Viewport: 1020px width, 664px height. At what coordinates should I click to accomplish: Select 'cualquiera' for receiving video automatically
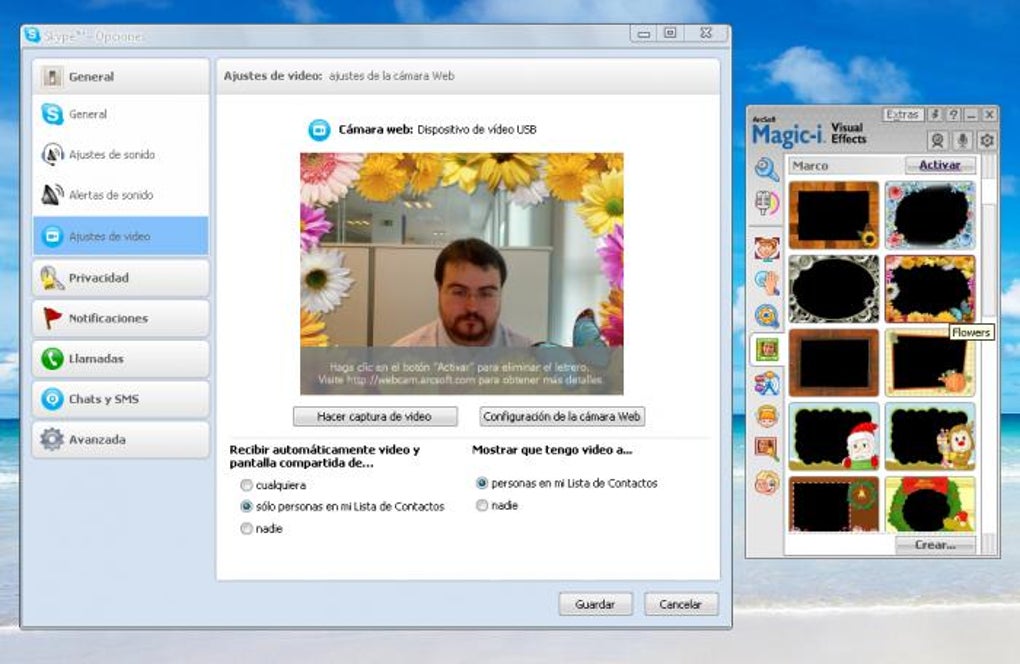coord(247,485)
